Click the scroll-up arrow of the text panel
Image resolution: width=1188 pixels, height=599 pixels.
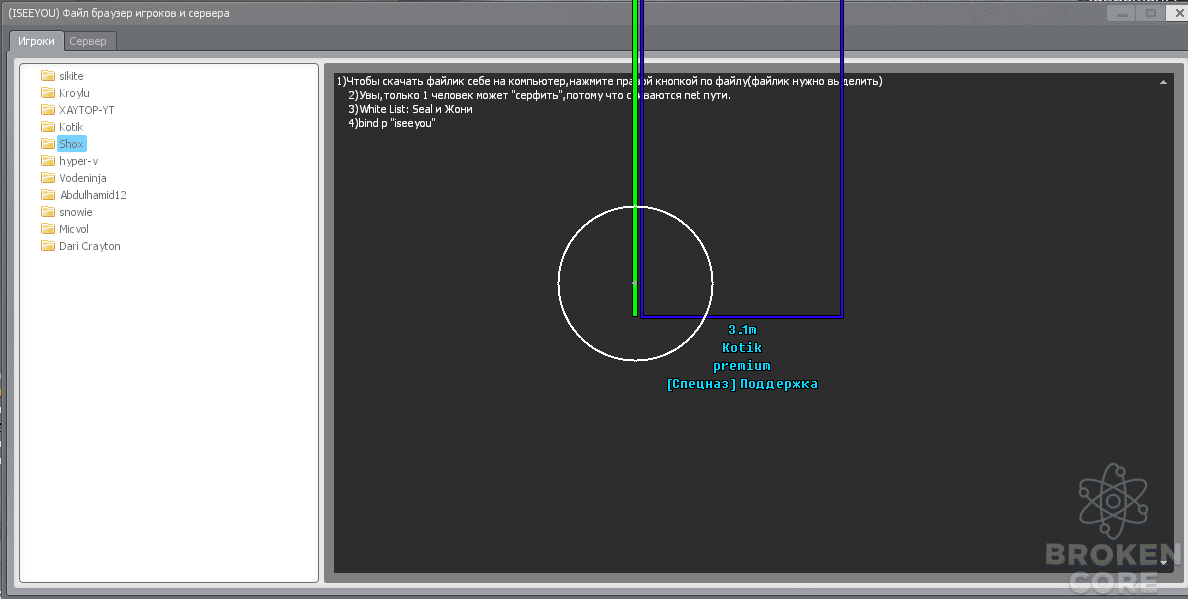1163,82
